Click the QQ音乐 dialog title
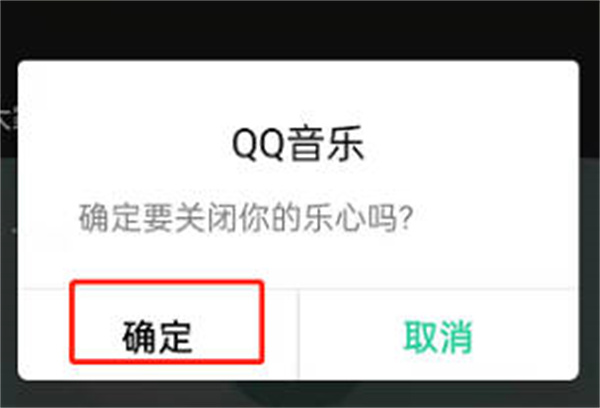Image resolution: width=600 pixels, height=408 pixels. tap(298, 144)
